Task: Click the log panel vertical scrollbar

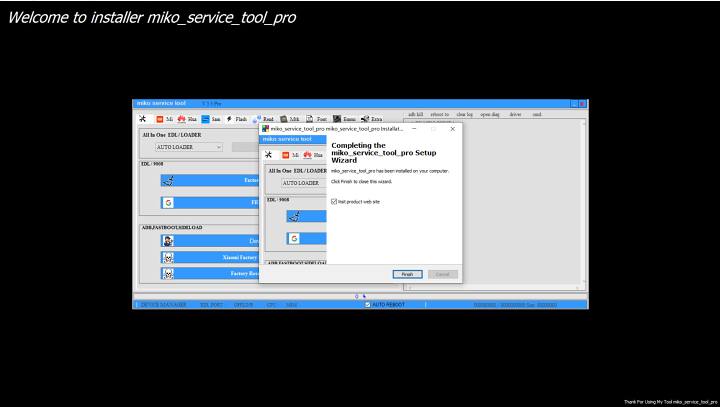Action: pos(584,203)
